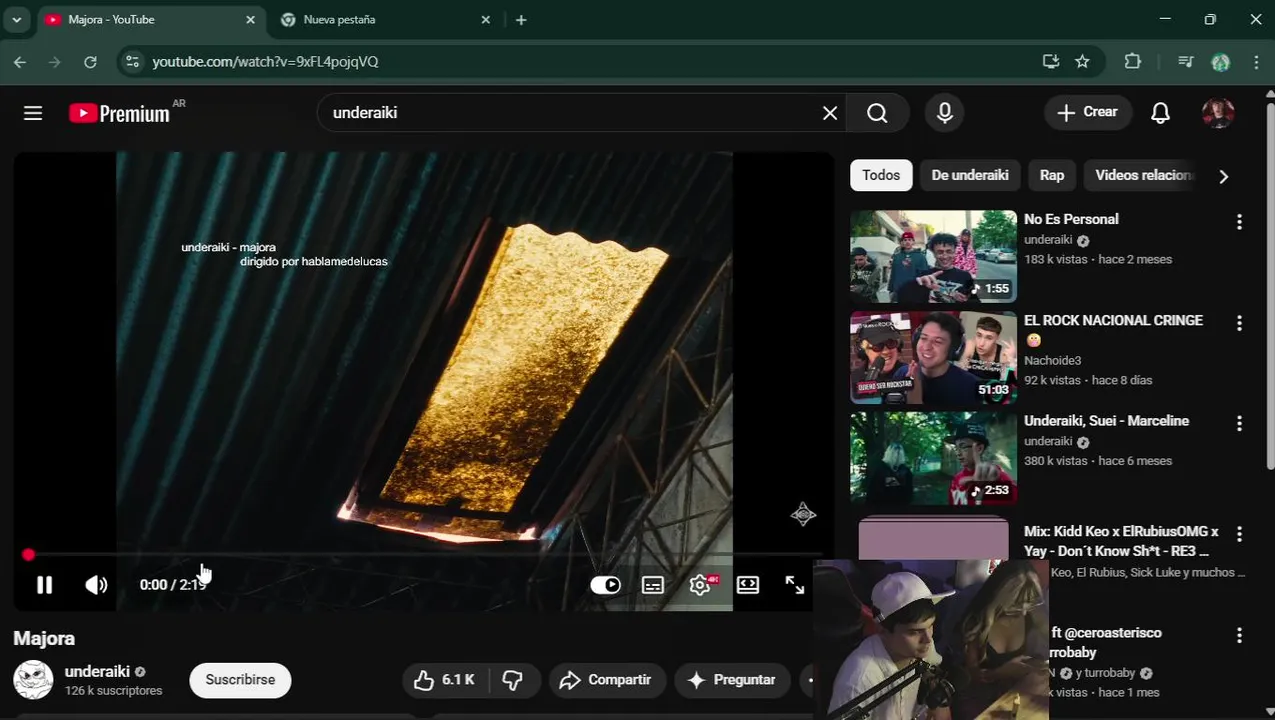Open Extensions puzzle icon
1275x720 pixels.
coord(1132,62)
